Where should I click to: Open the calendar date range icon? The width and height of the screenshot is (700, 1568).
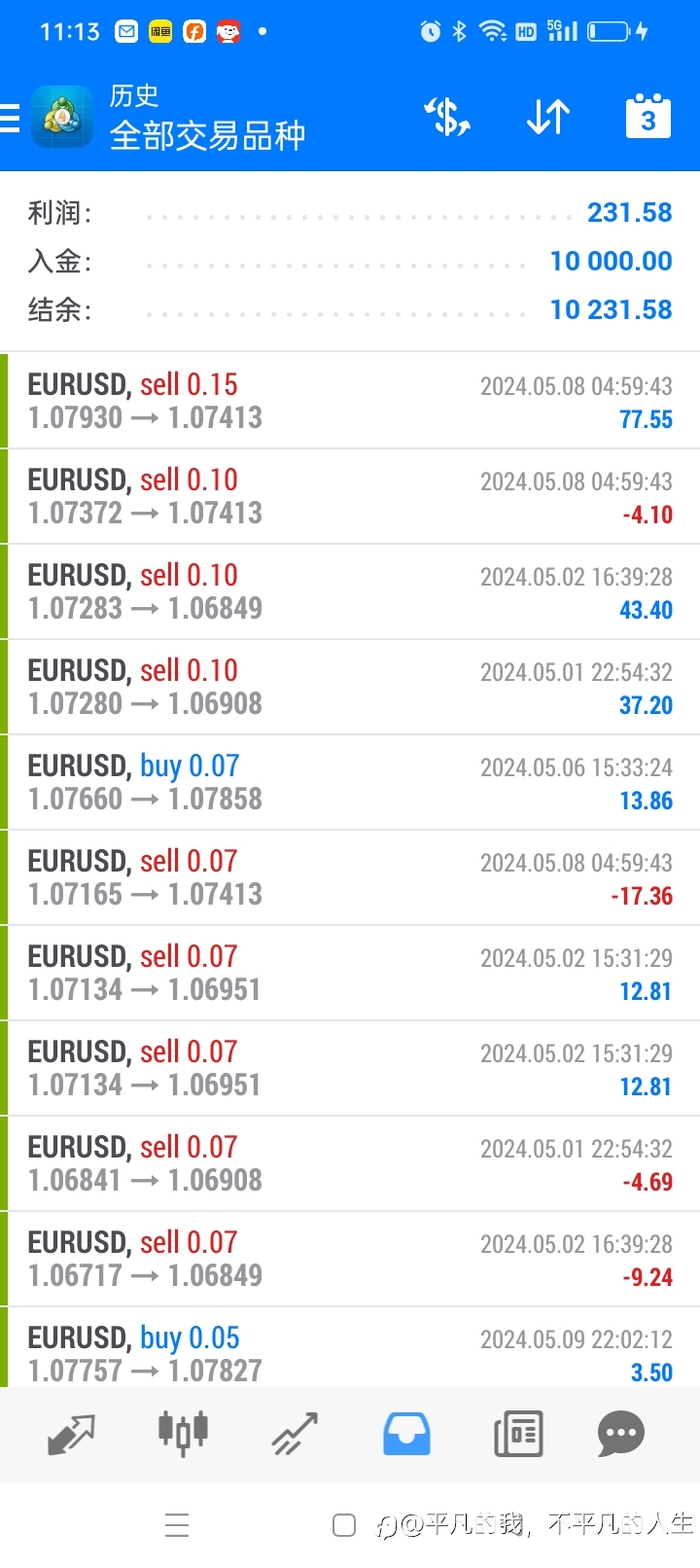click(x=648, y=117)
